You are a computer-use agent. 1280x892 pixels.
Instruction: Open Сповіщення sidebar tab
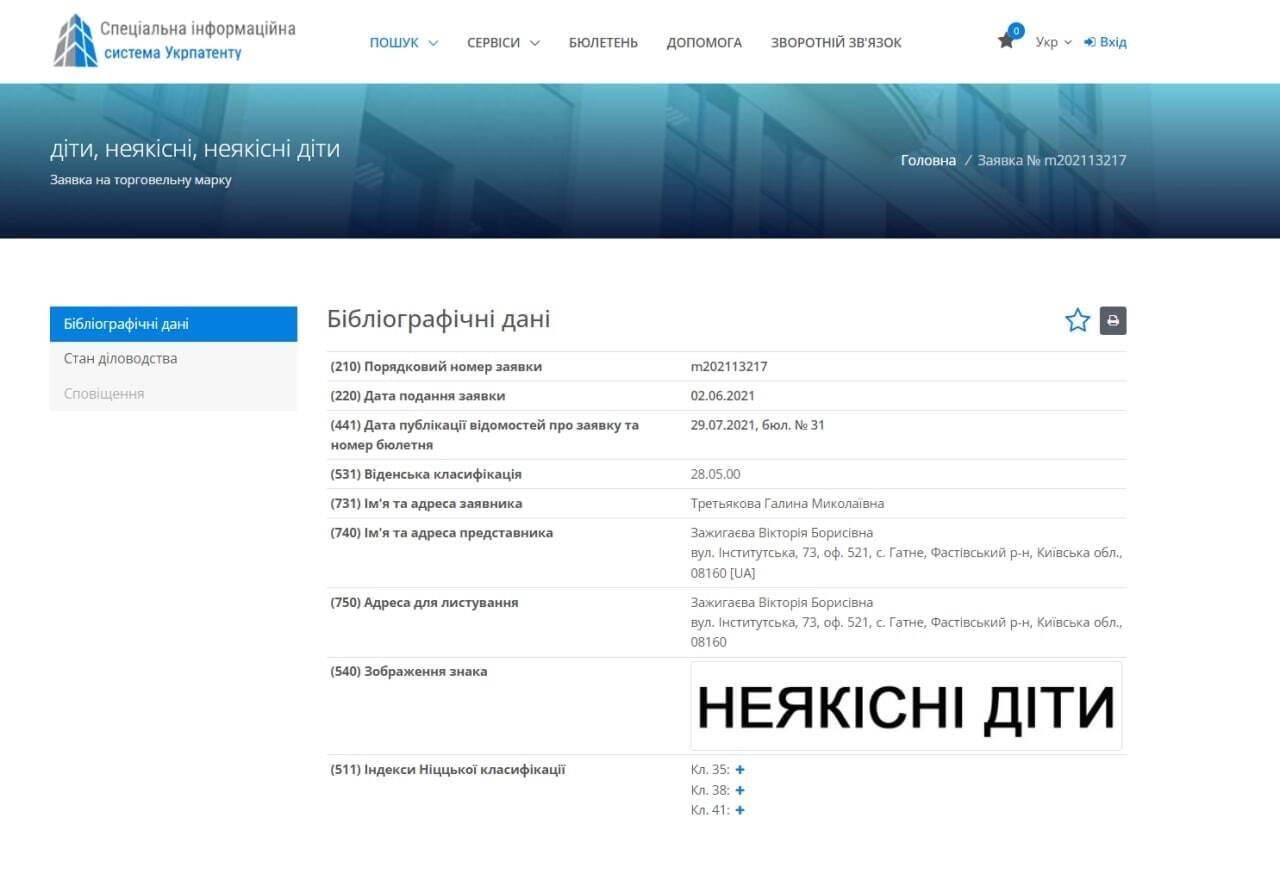point(173,394)
